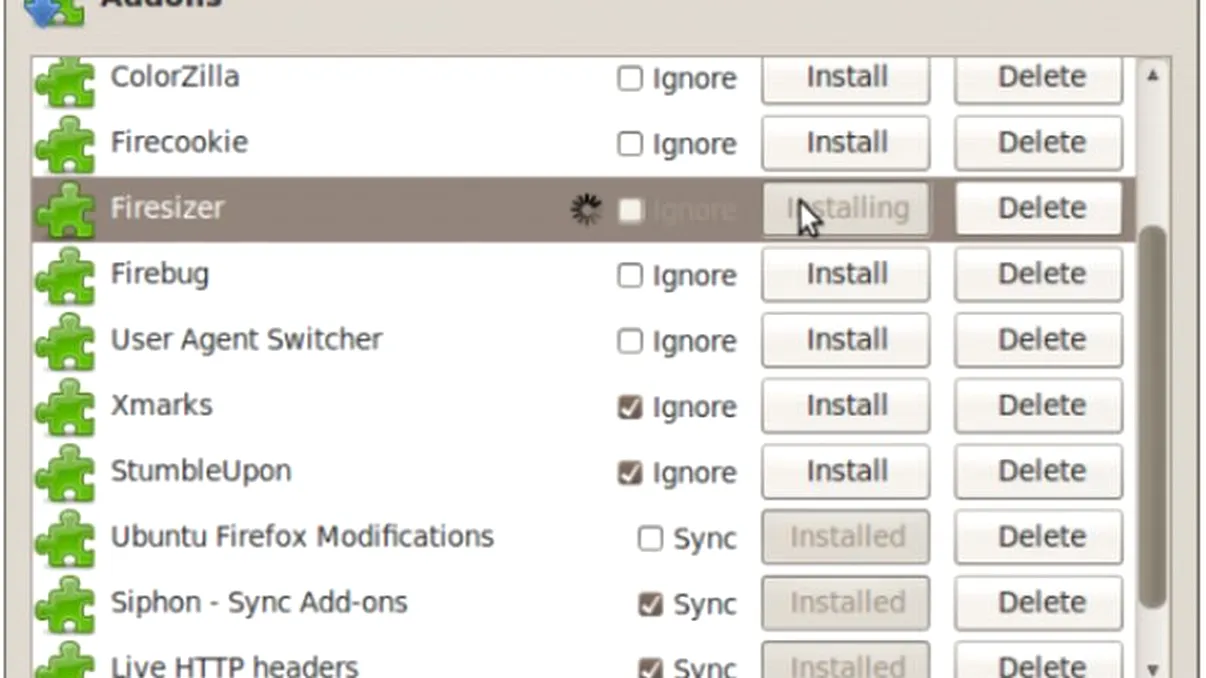Install the ColorZilla addon

(845, 78)
